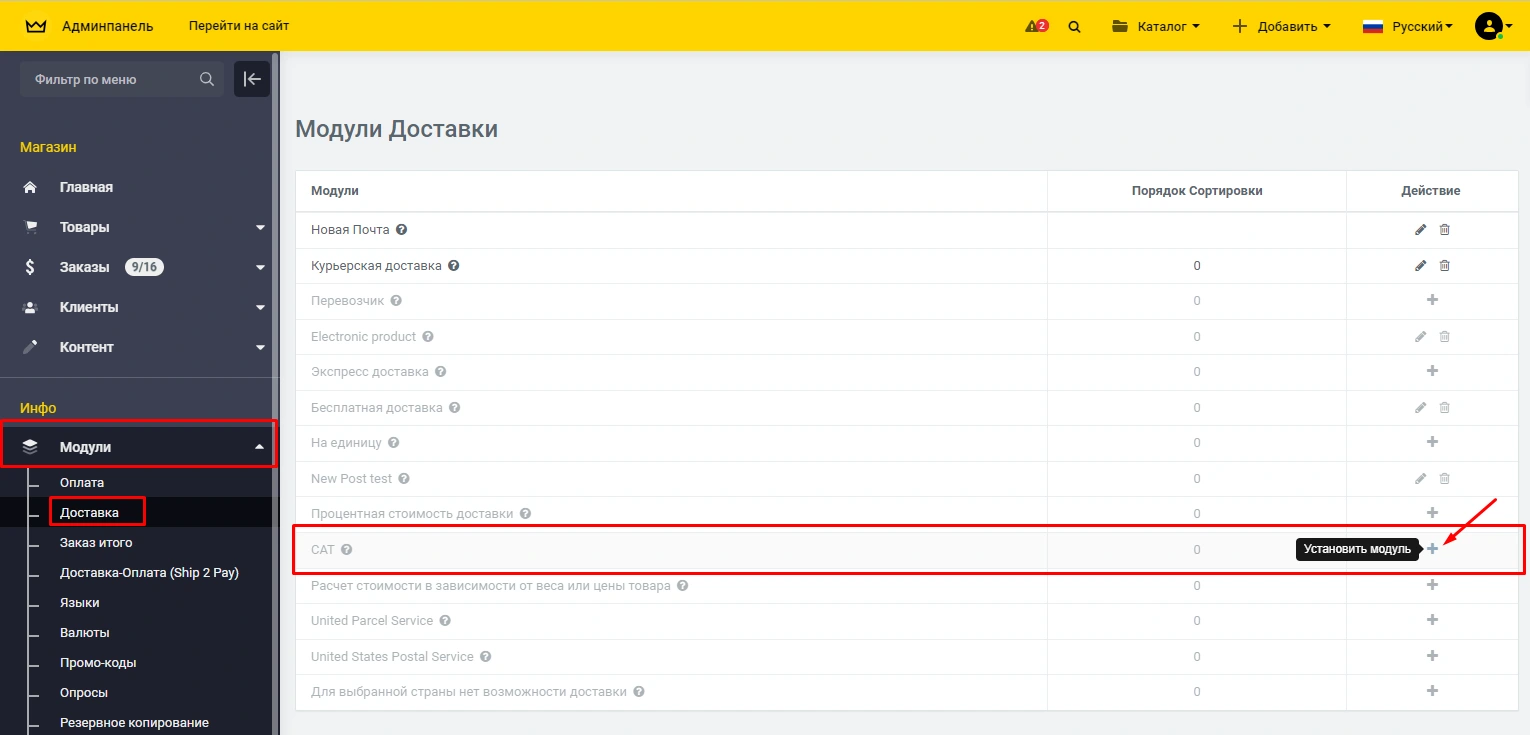Viewport: 1530px width, 735px height.
Task: Open the Оплата submenu item
Action: pyautogui.click(x=82, y=483)
